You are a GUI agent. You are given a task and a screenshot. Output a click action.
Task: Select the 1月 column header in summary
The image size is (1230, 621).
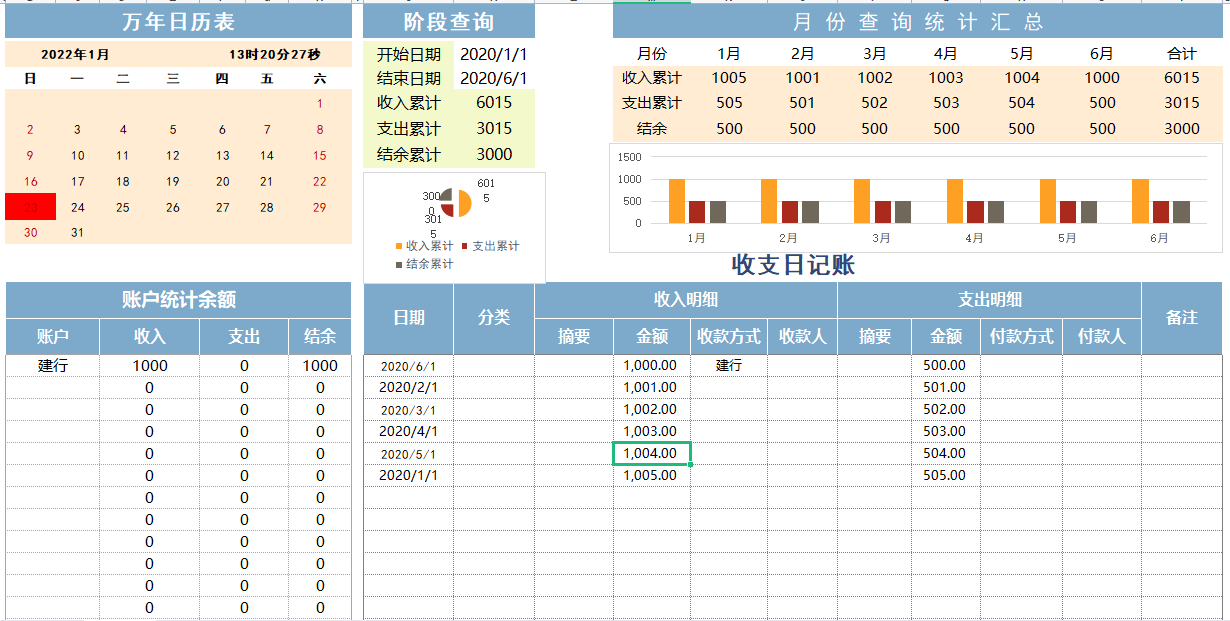click(729, 52)
